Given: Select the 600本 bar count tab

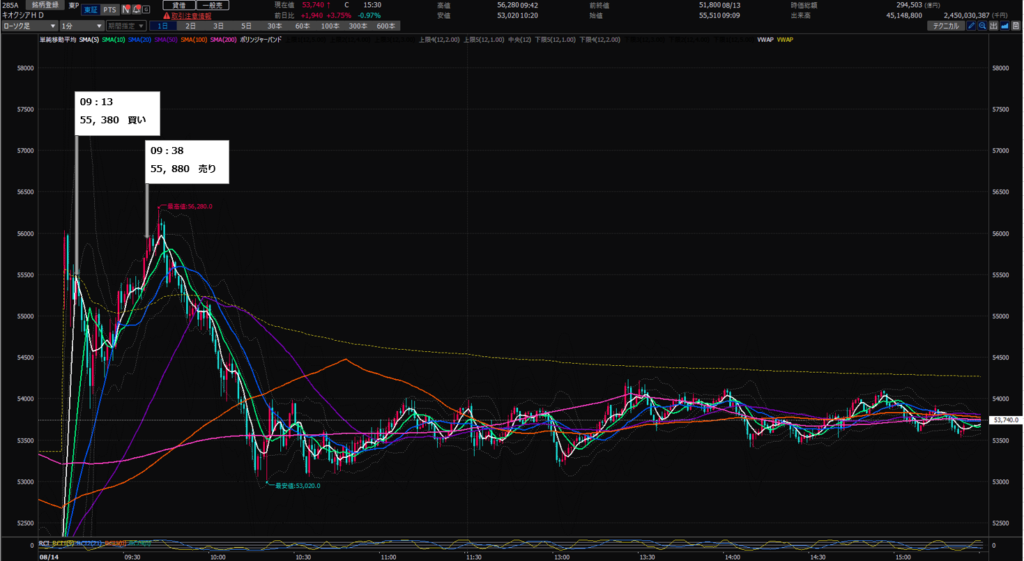Looking at the screenshot, I should (386, 26).
